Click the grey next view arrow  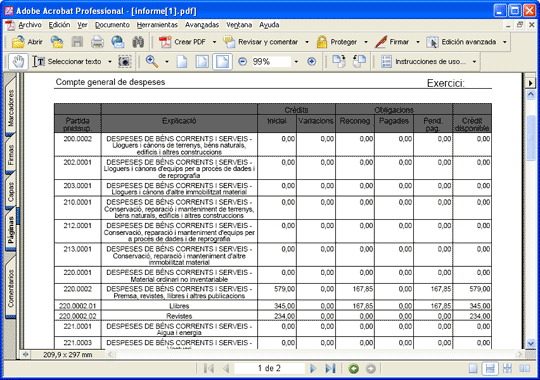pos(371,369)
